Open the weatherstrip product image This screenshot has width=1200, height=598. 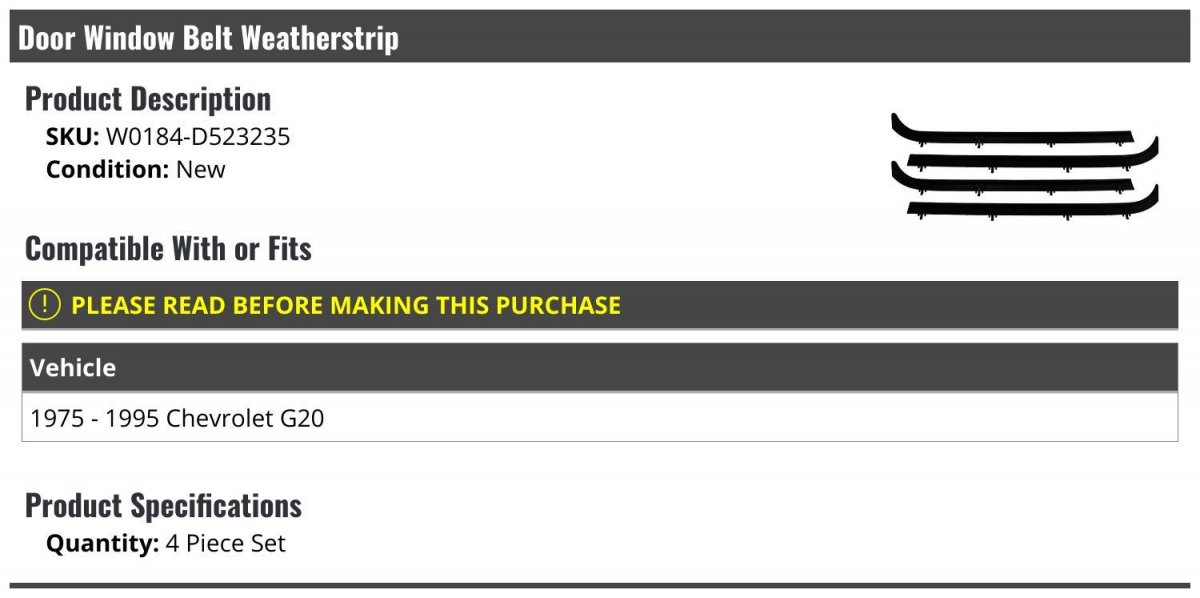point(1024,166)
